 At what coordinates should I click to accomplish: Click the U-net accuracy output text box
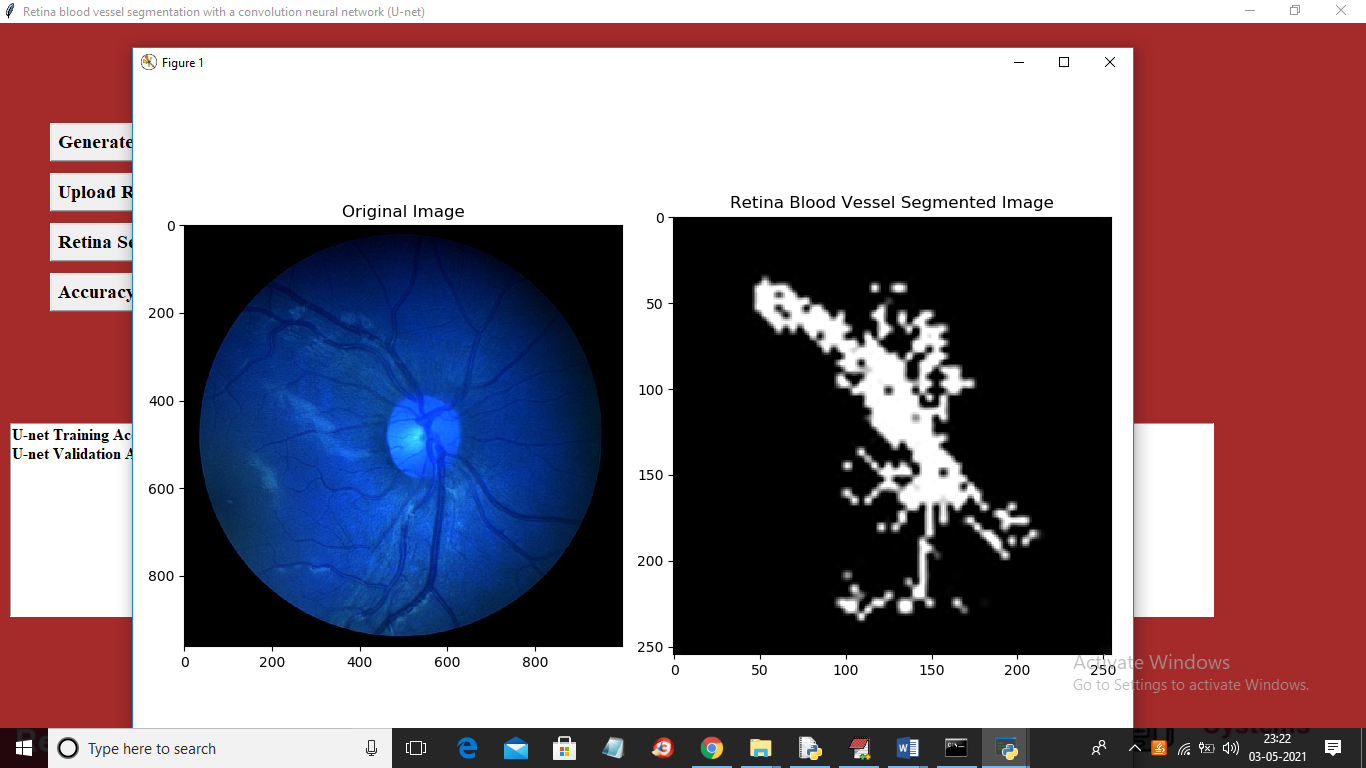point(71,520)
